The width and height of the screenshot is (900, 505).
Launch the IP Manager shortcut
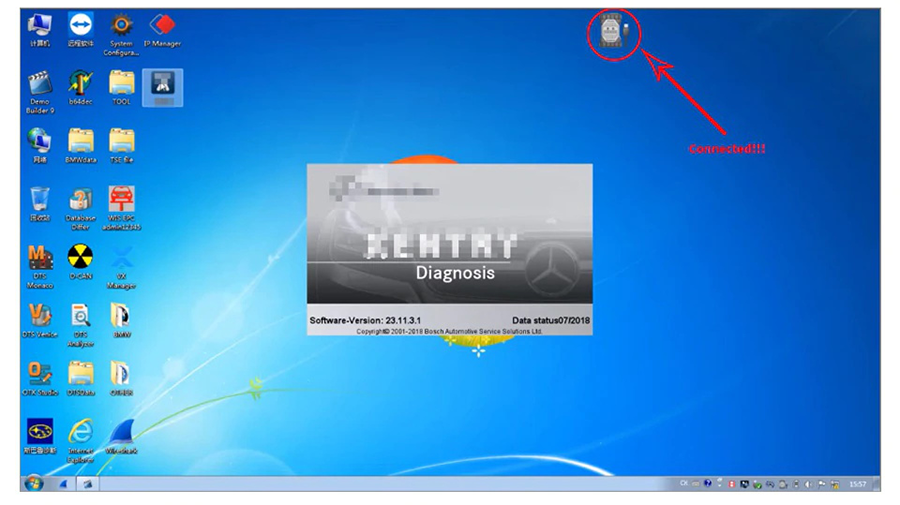point(162,30)
